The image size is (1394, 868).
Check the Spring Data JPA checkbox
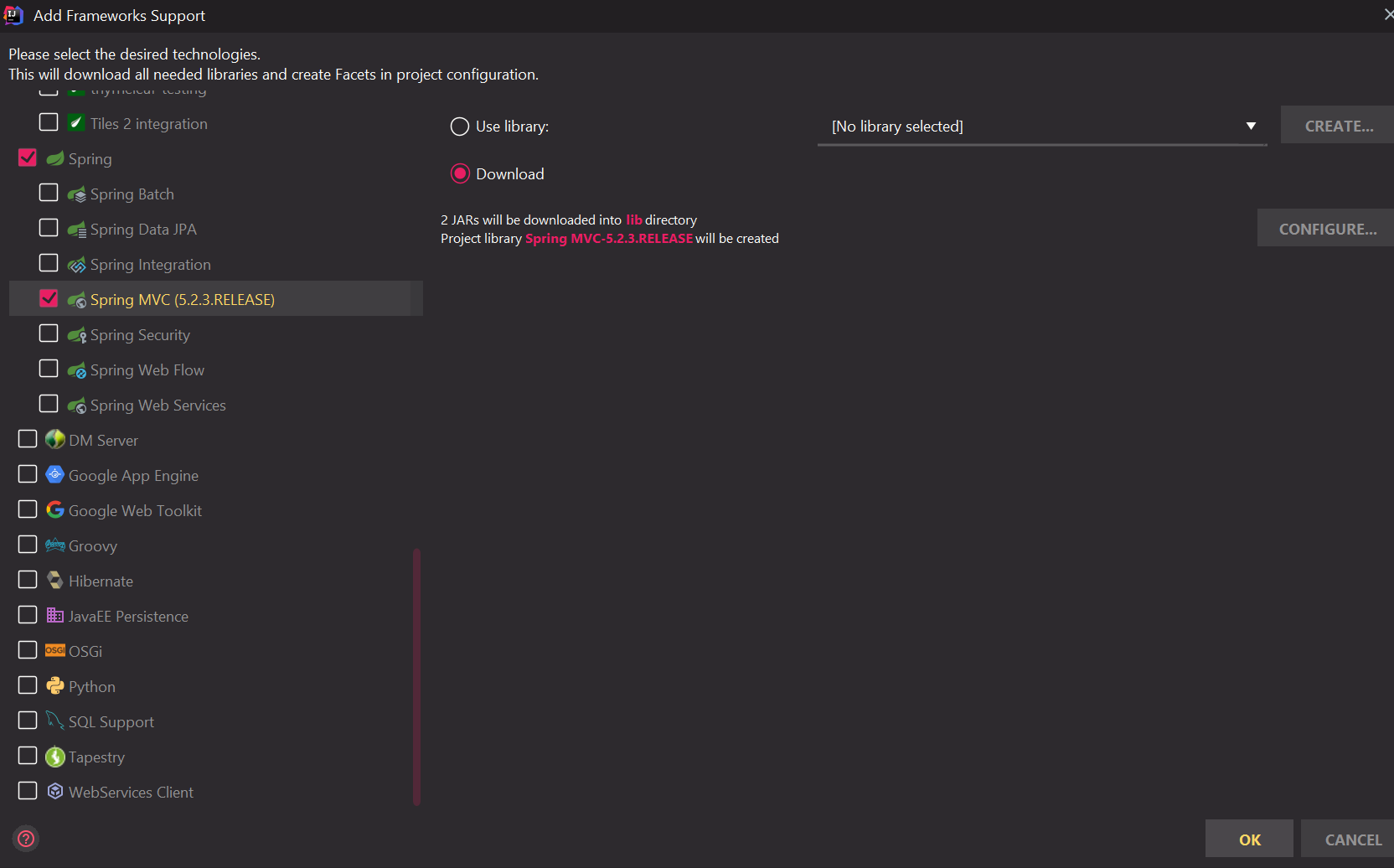49,228
